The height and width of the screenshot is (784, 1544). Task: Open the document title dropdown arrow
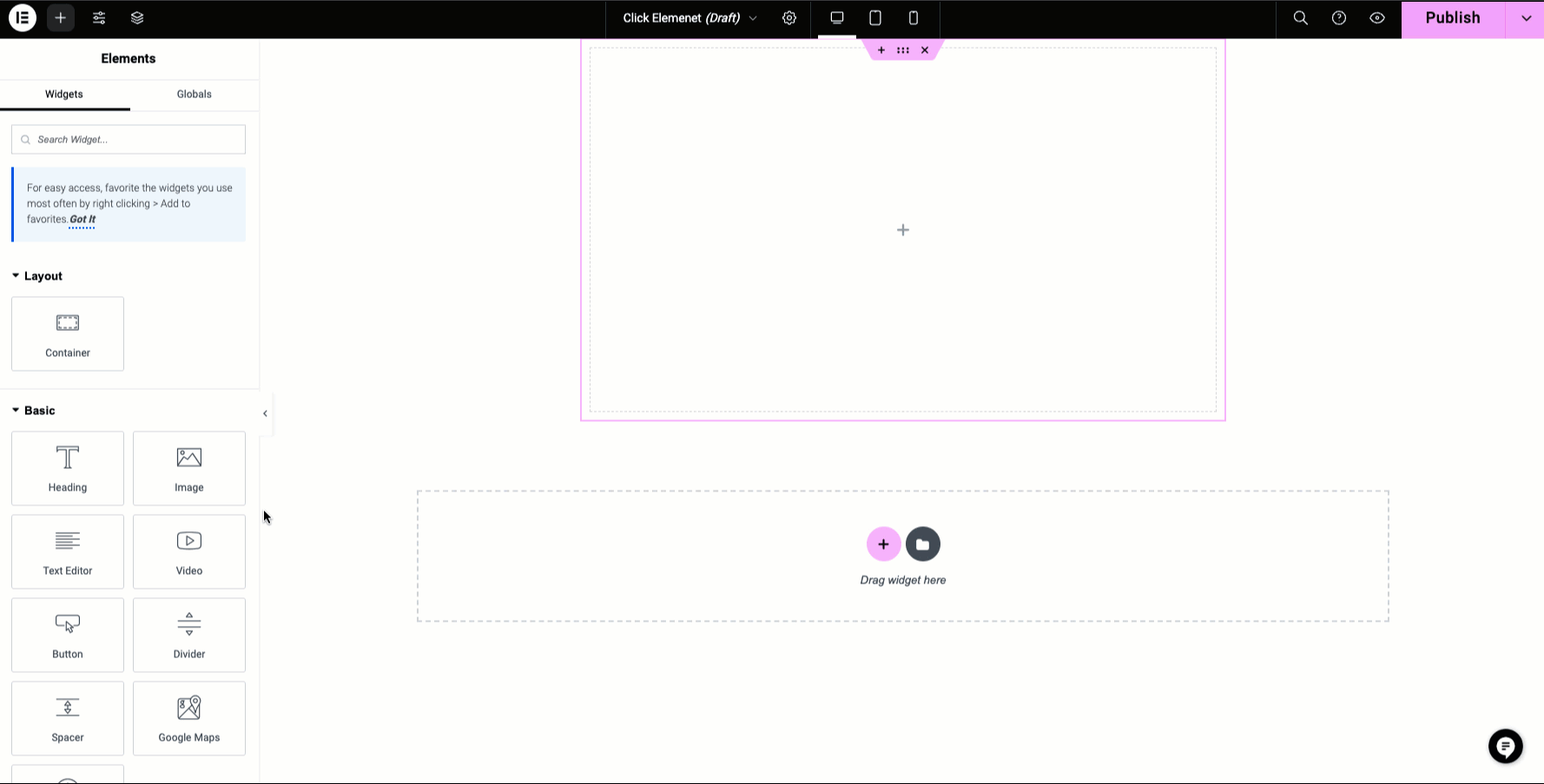(x=753, y=17)
